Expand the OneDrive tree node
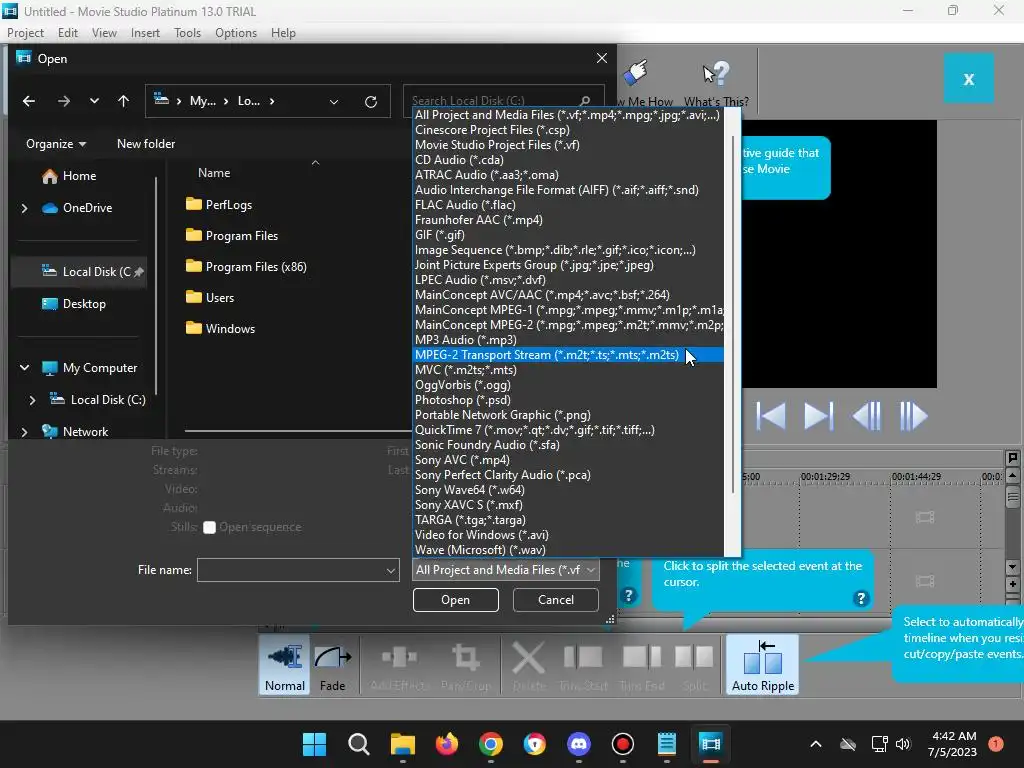Viewport: 1024px width, 768px height. coord(25,208)
